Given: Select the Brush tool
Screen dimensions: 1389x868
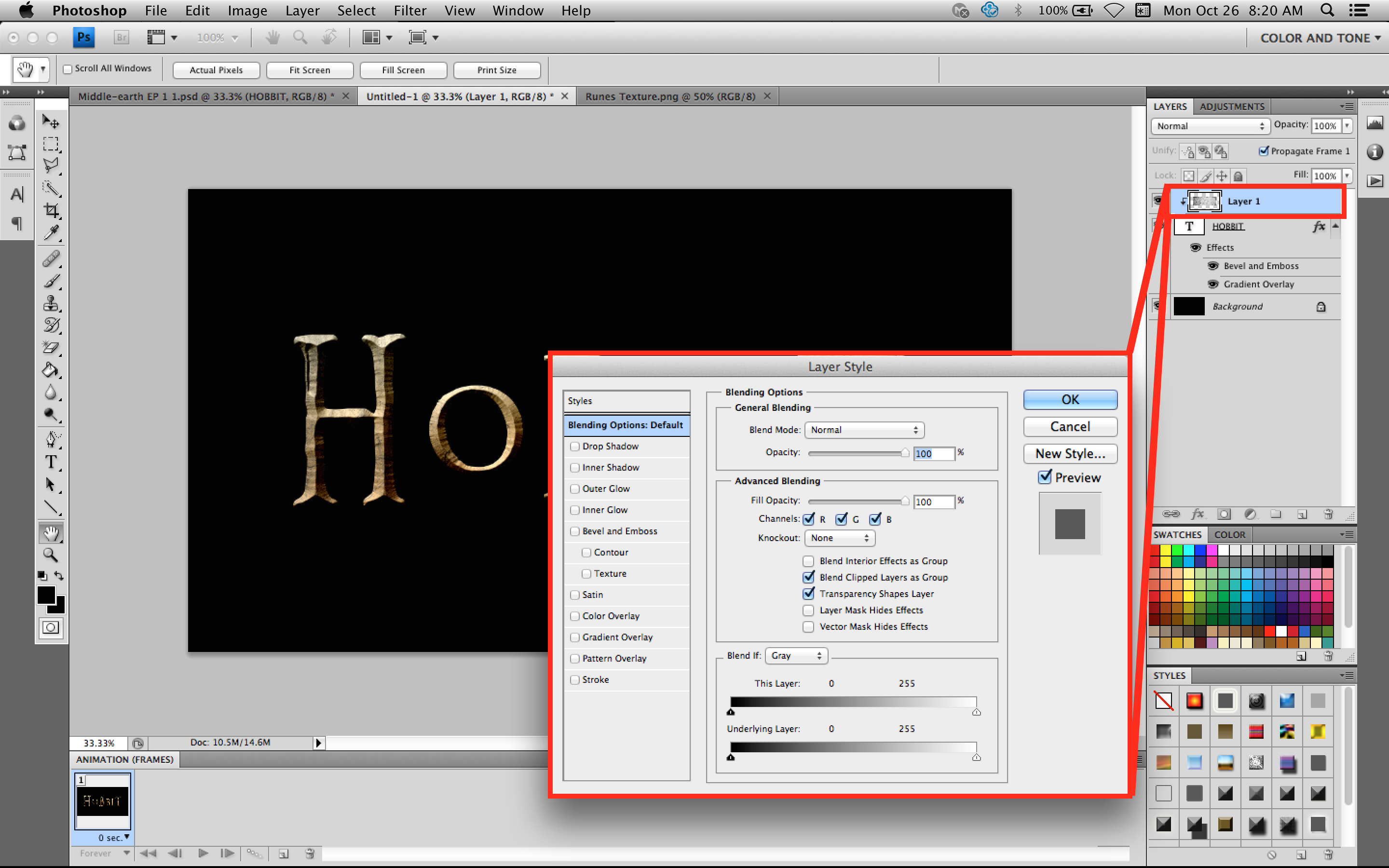Looking at the screenshot, I should point(53,280).
